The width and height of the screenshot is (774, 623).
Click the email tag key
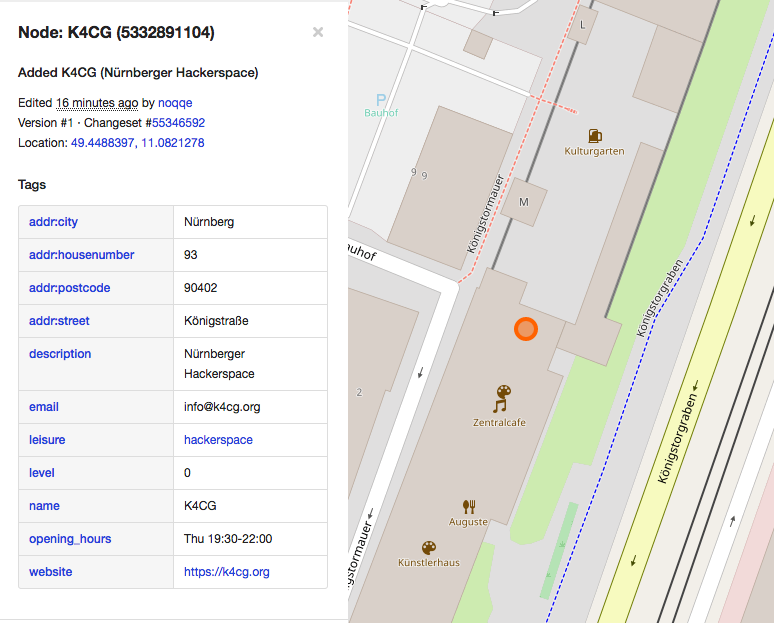point(44,407)
